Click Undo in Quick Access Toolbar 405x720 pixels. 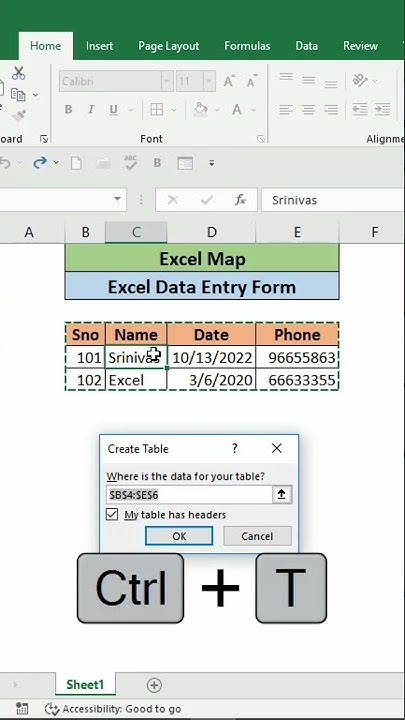(5, 163)
